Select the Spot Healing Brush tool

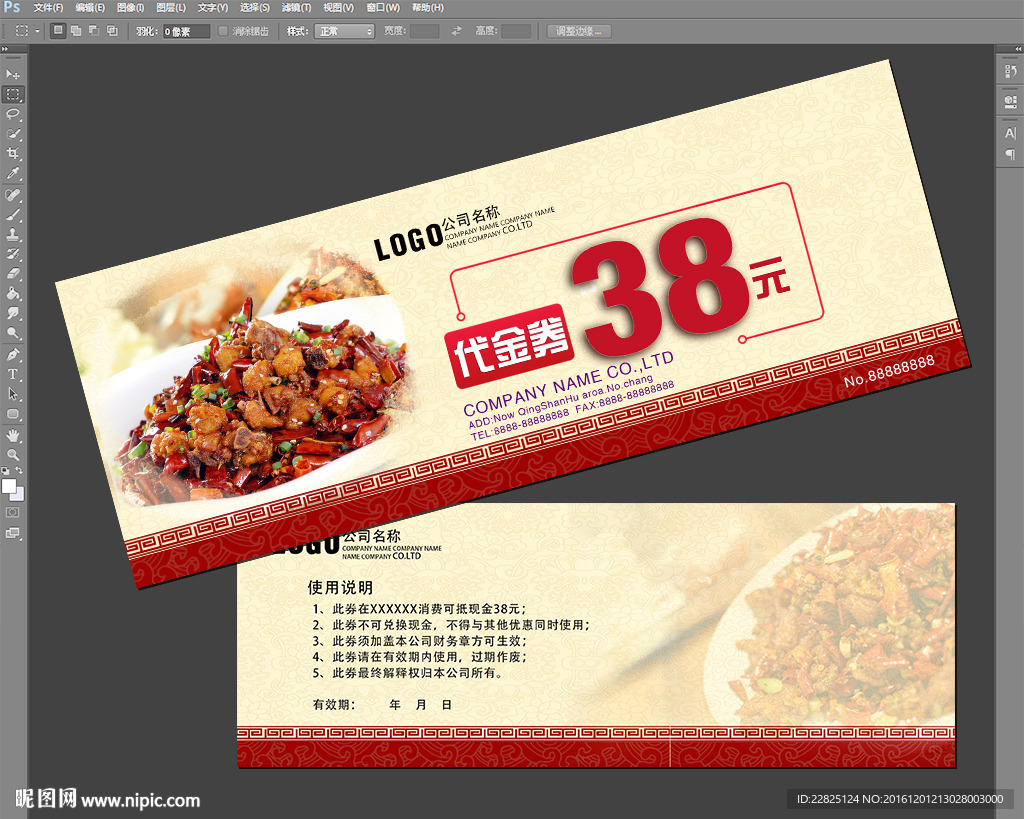click(x=12, y=195)
